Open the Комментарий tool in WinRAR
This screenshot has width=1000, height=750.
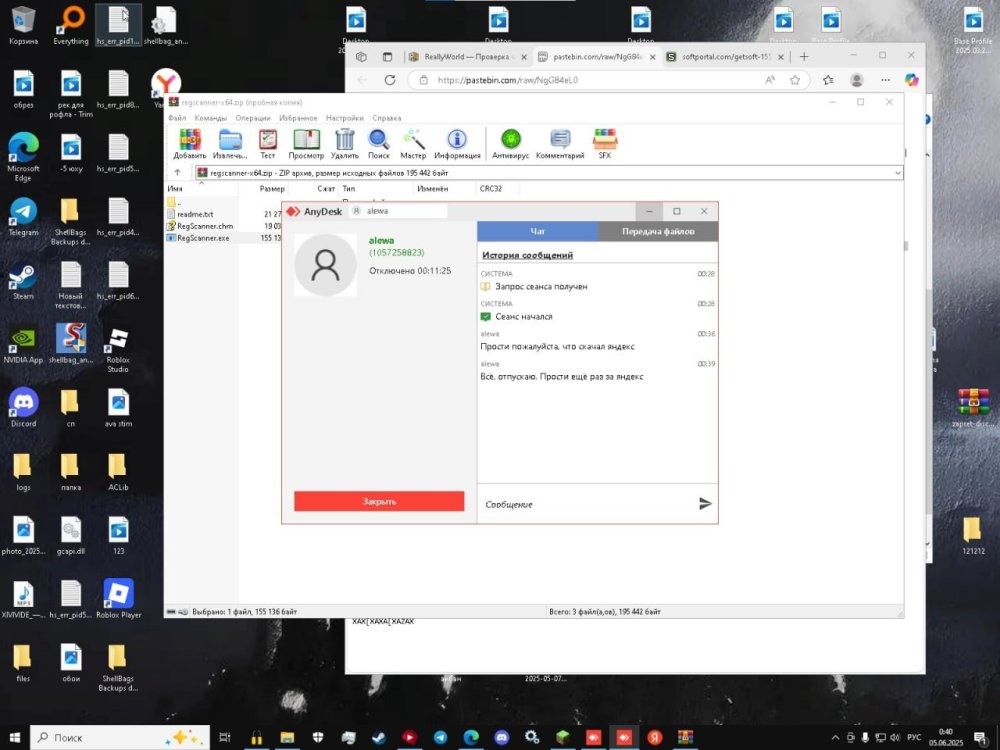560,143
